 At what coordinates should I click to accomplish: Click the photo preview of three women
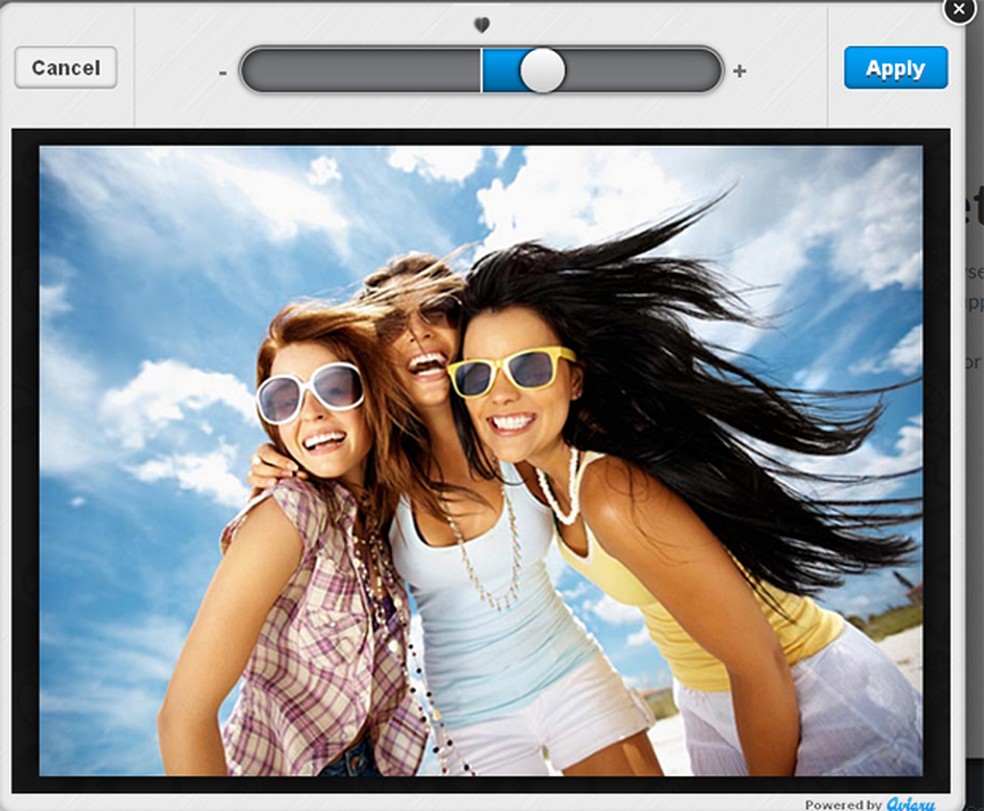(481, 461)
